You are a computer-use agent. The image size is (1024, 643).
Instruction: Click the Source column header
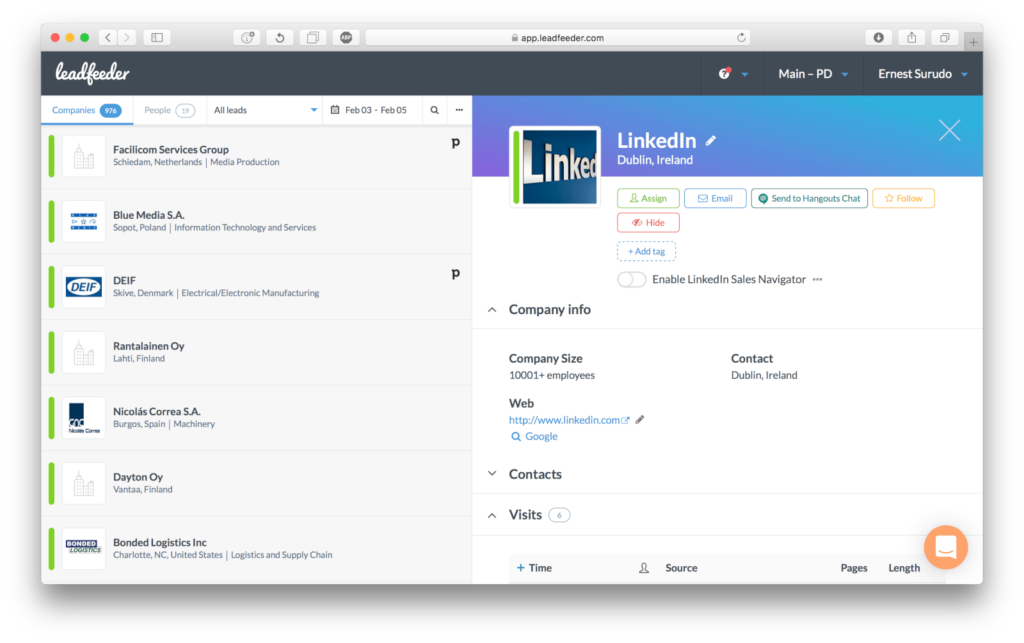click(681, 568)
